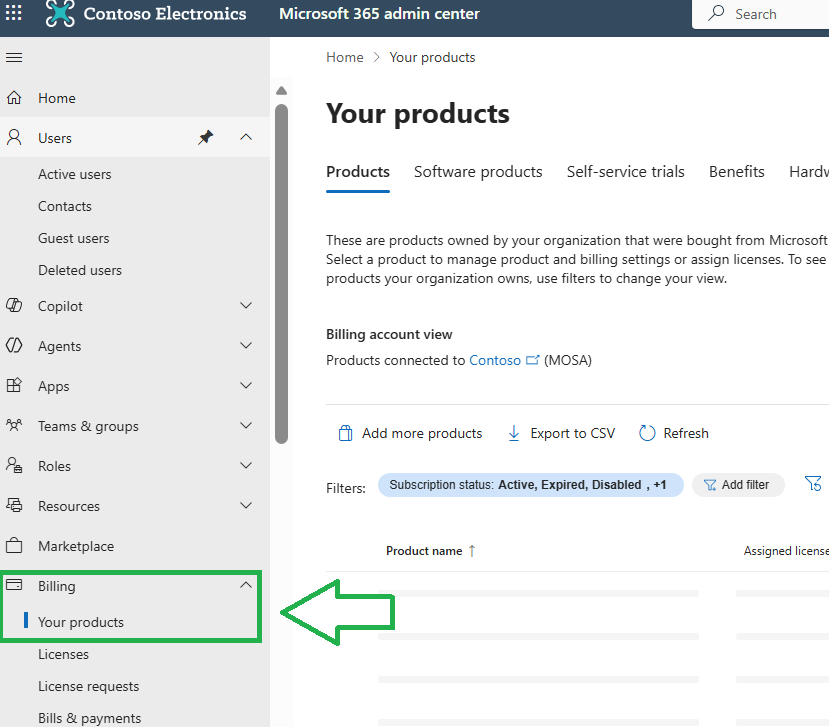Expand the Apps section chevron
Viewport: 829px width, 727px height.
click(x=246, y=385)
